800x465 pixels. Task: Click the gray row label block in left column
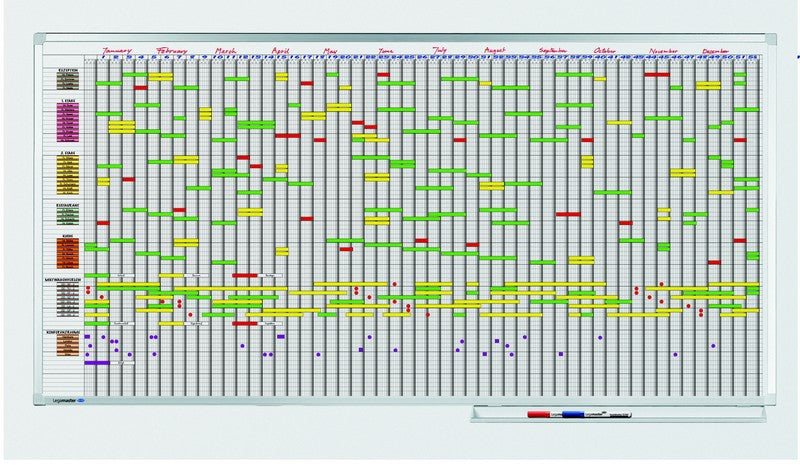[68, 298]
